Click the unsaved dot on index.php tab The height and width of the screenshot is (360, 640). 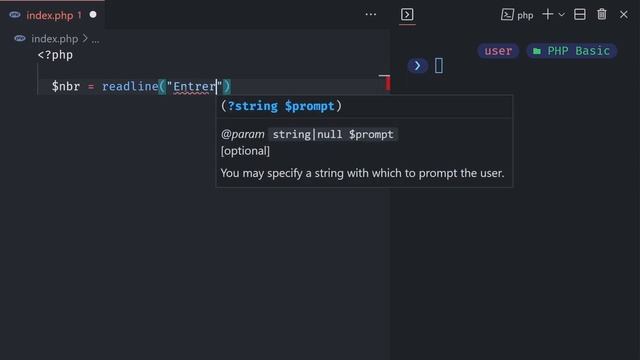click(x=93, y=15)
